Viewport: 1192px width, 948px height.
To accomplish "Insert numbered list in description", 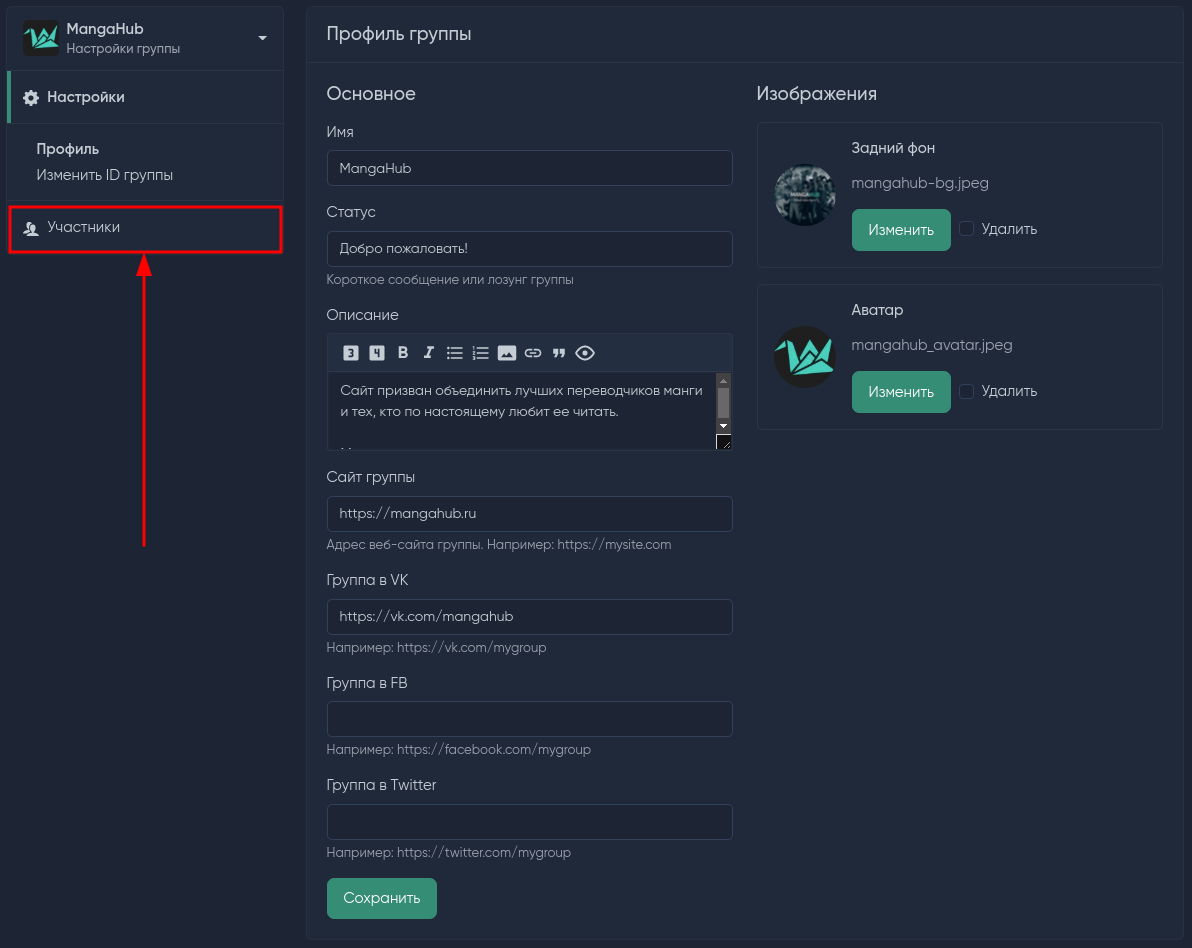I will pos(480,353).
